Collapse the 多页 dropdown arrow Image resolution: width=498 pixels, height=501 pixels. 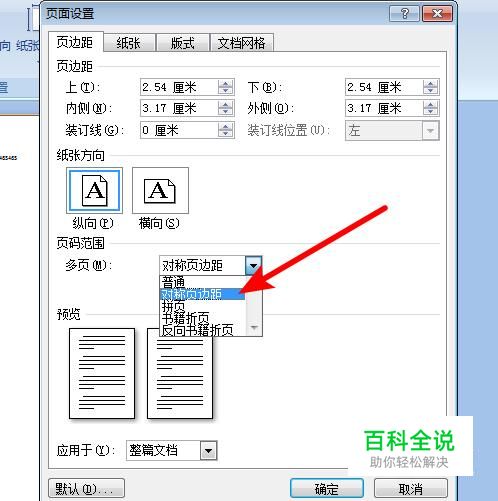[253, 265]
